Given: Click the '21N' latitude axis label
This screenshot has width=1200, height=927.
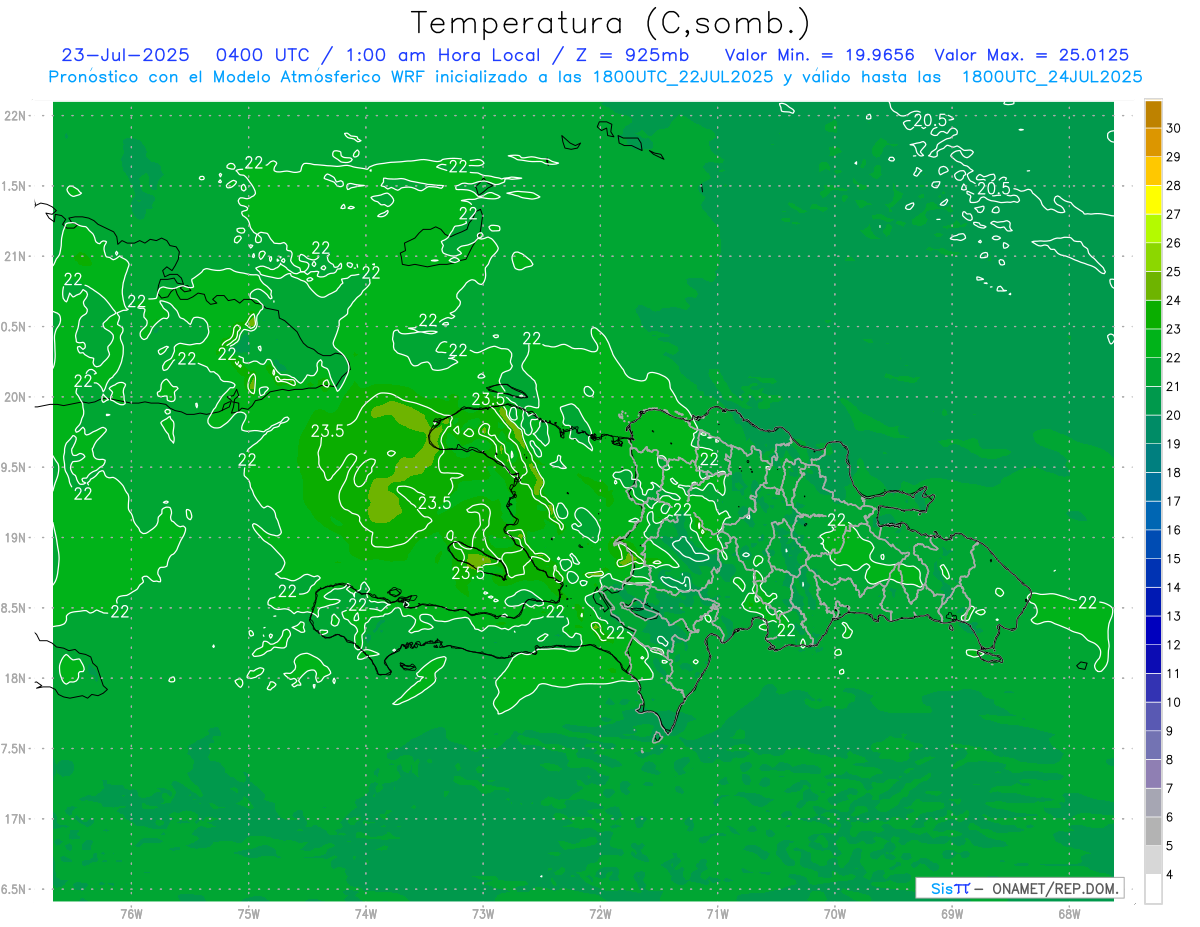Looking at the screenshot, I should (16, 256).
